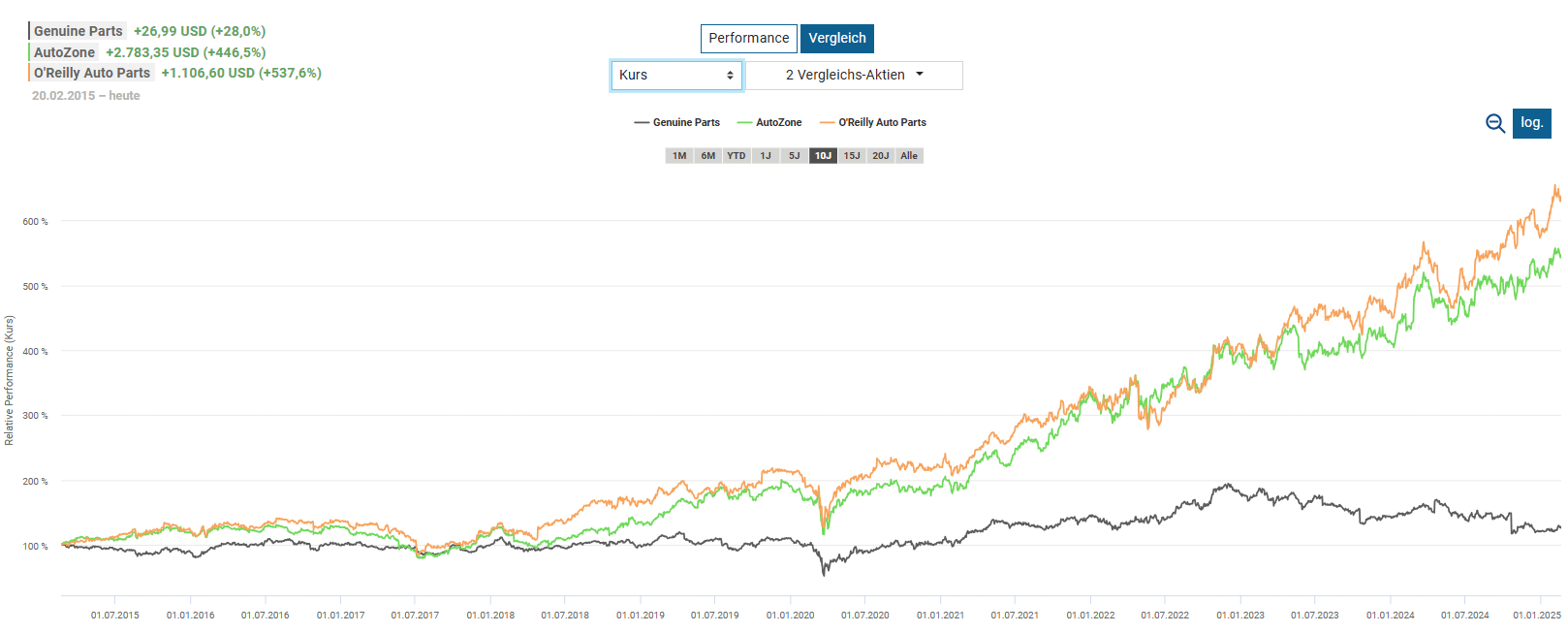
Task: Show all data with Alle button
Action: [x=909, y=156]
